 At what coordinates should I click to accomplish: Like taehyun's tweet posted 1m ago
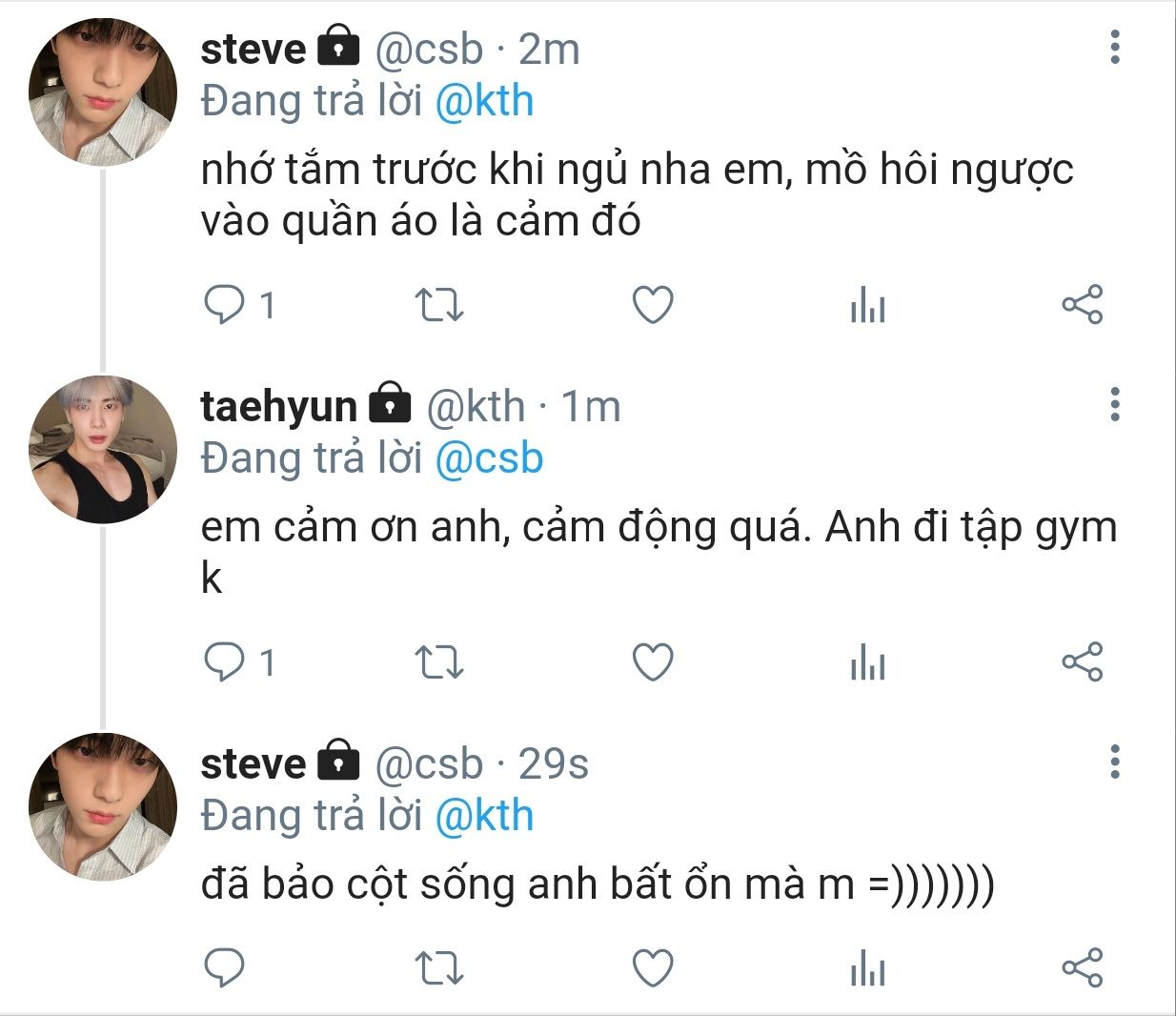[x=654, y=662]
